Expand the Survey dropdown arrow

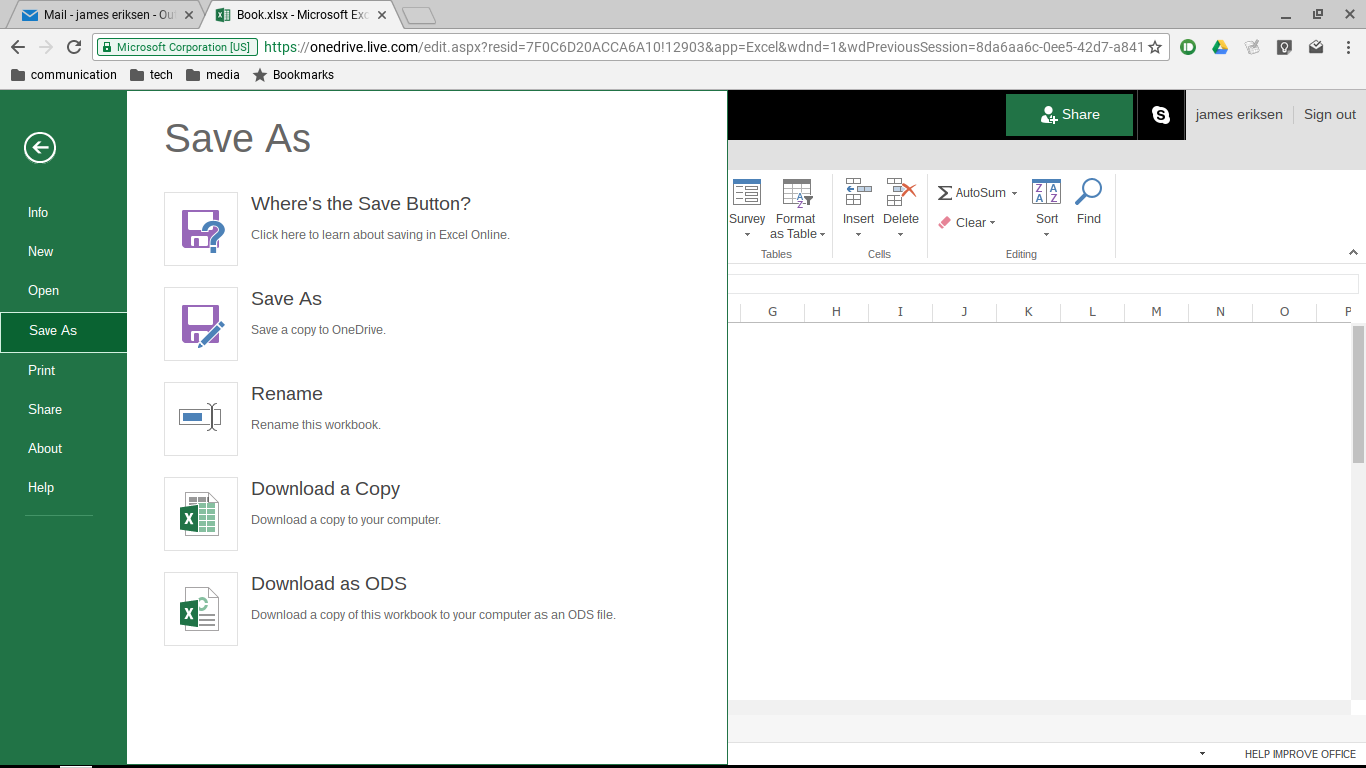(x=747, y=235)
